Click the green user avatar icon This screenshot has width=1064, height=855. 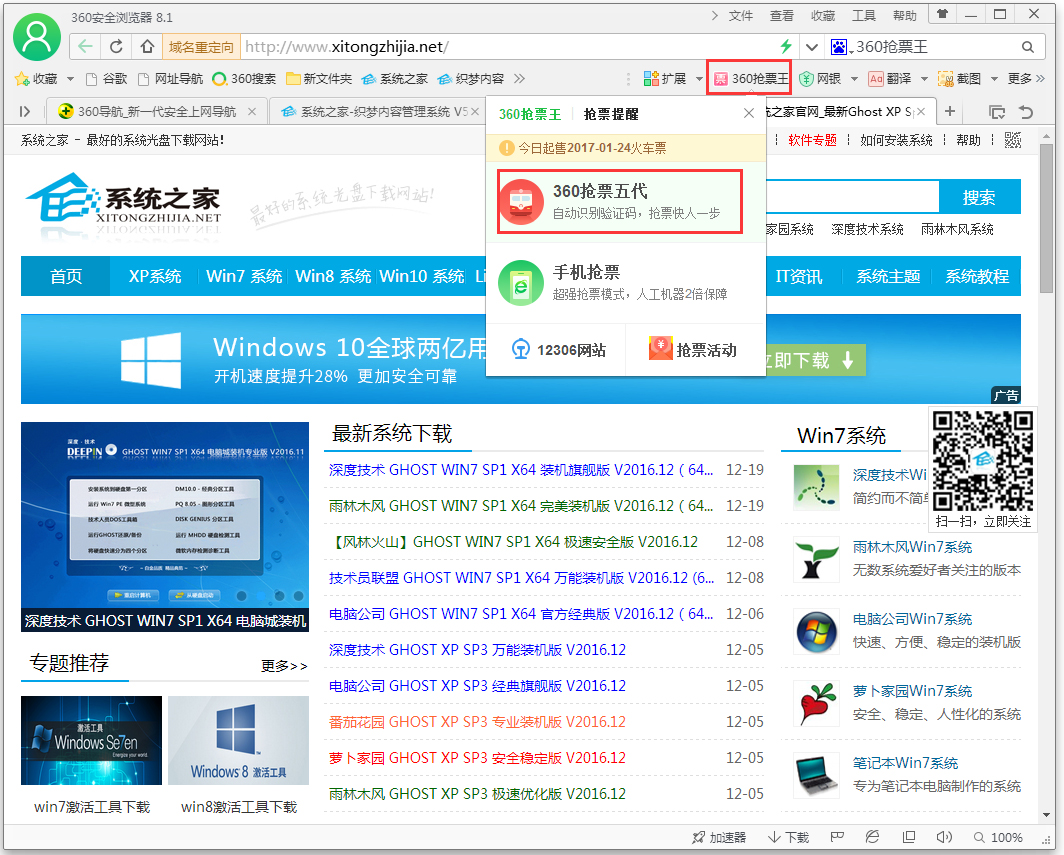[37, 37]
